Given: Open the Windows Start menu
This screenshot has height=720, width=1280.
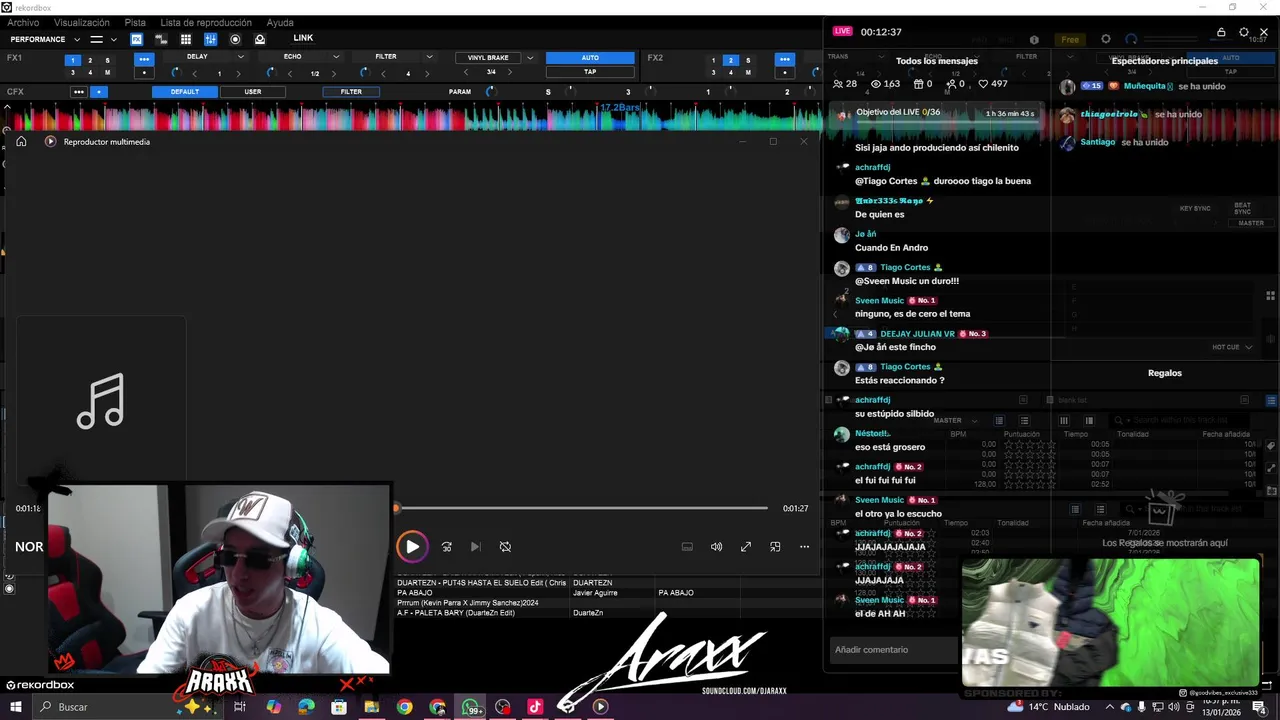Looking at the screenshot, I should point(16,707).
